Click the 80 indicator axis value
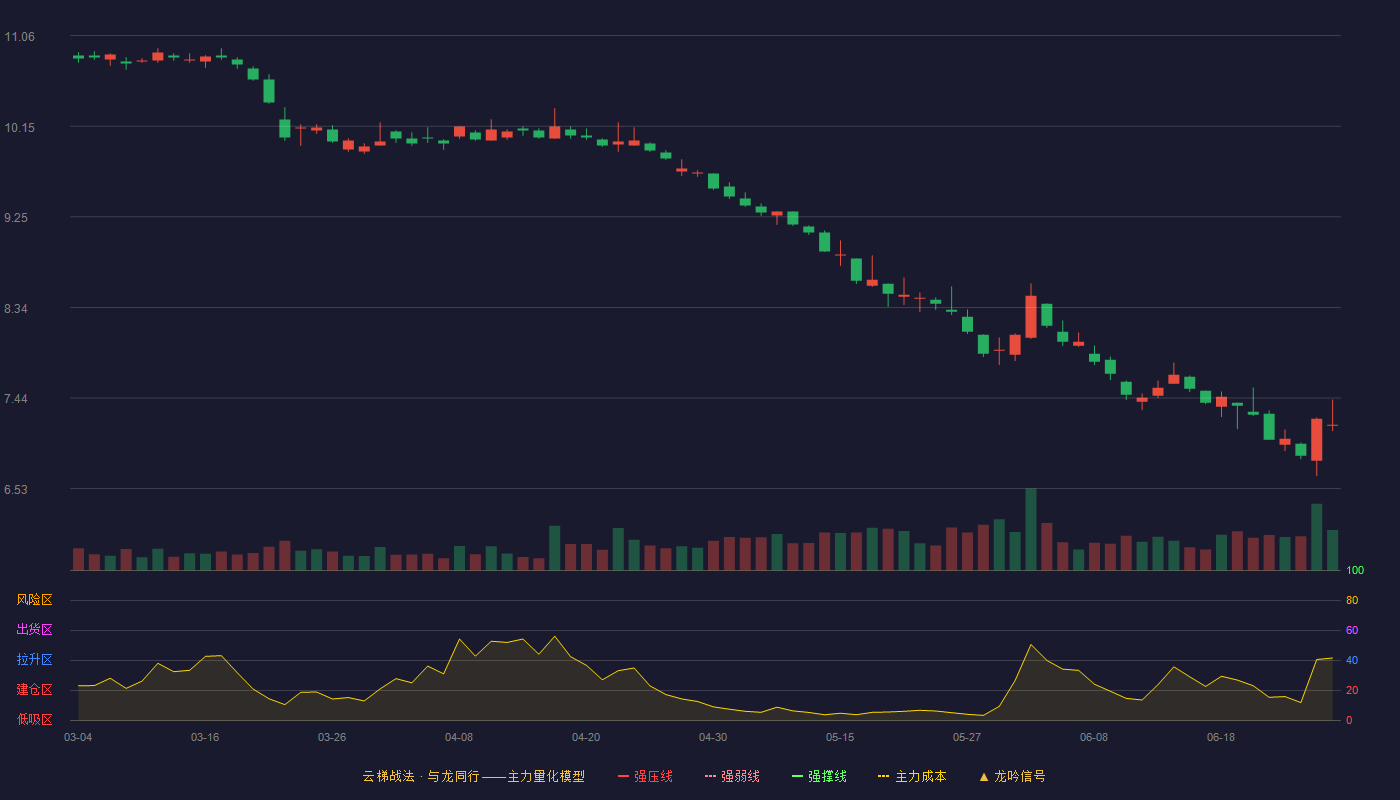Screen dimensions: 1400x800 1352,601
